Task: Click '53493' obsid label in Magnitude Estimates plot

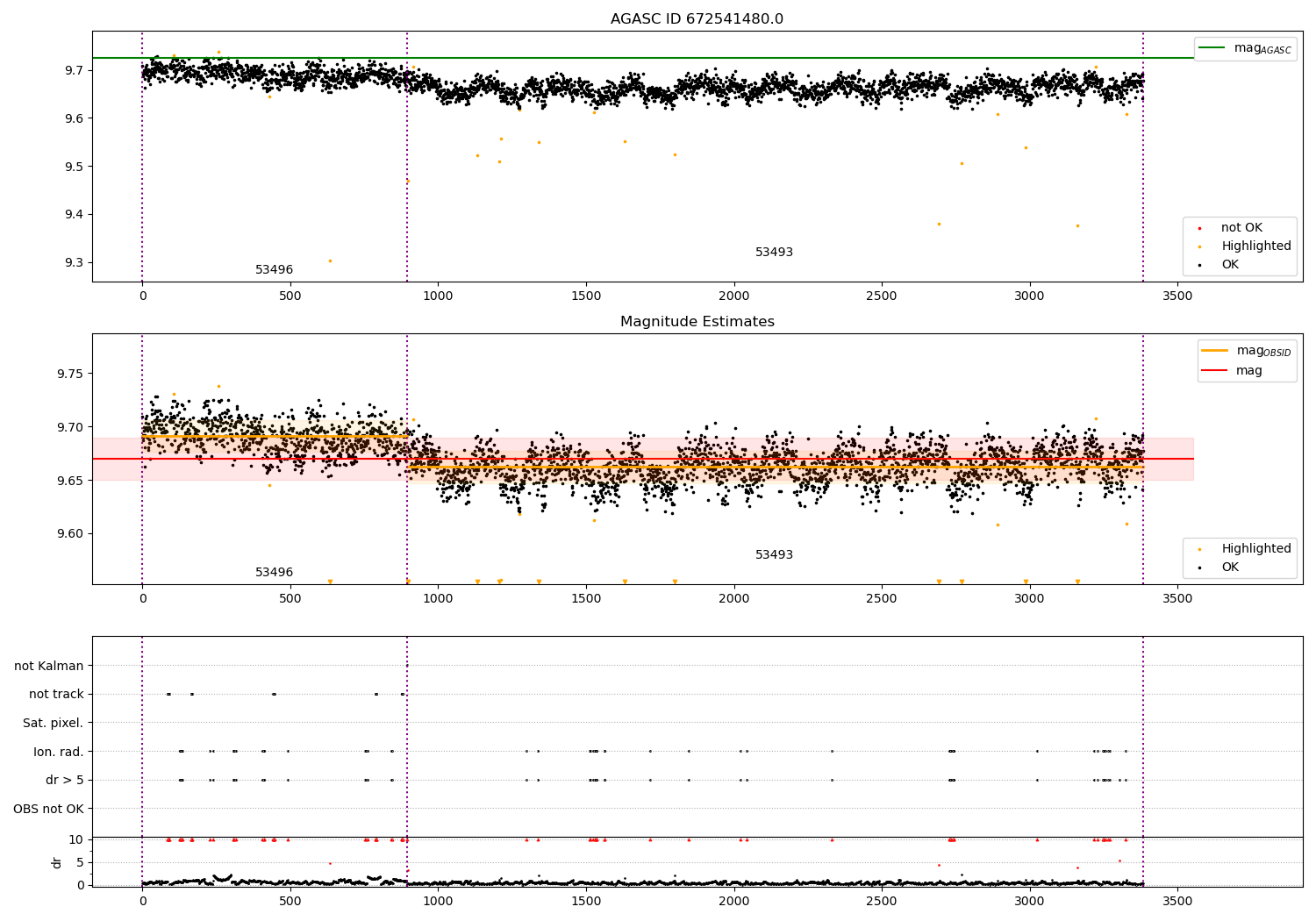Action: click(x=774, y=555)
